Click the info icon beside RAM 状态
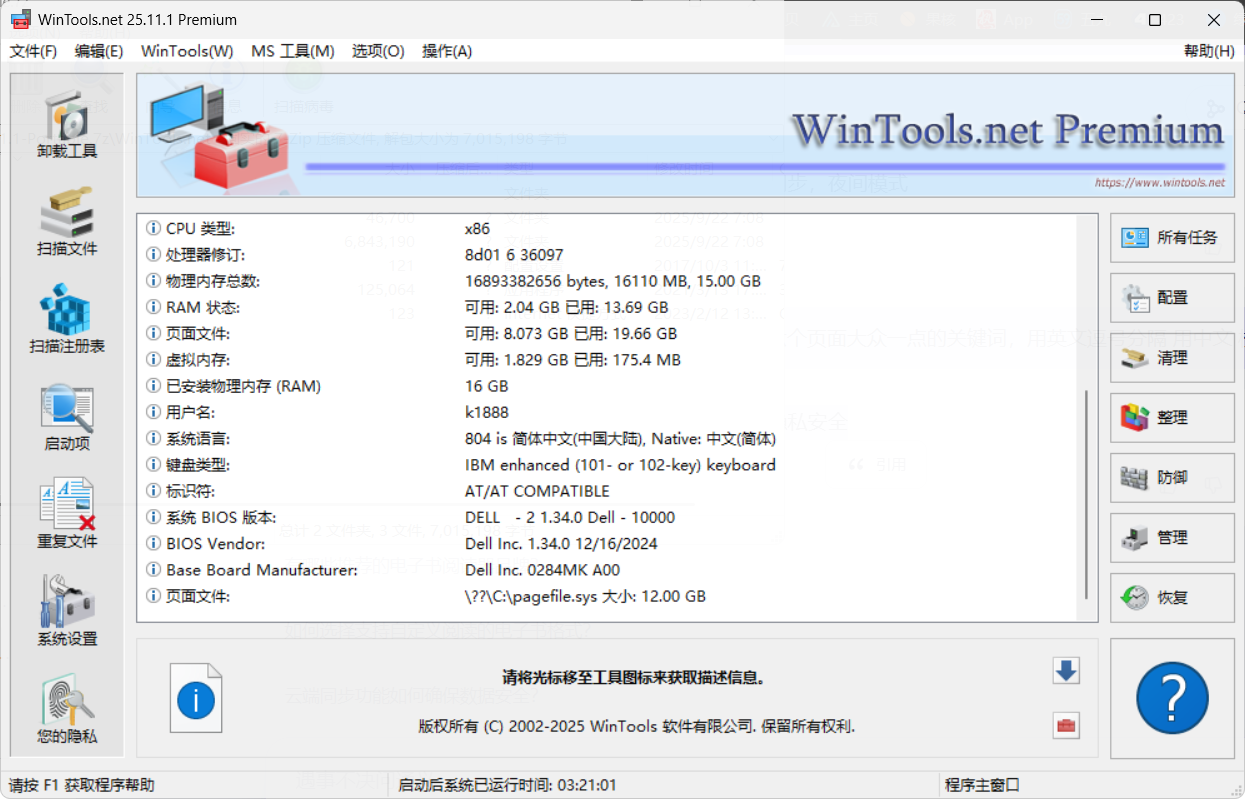1245x799 pixels. tap(153, 307)
